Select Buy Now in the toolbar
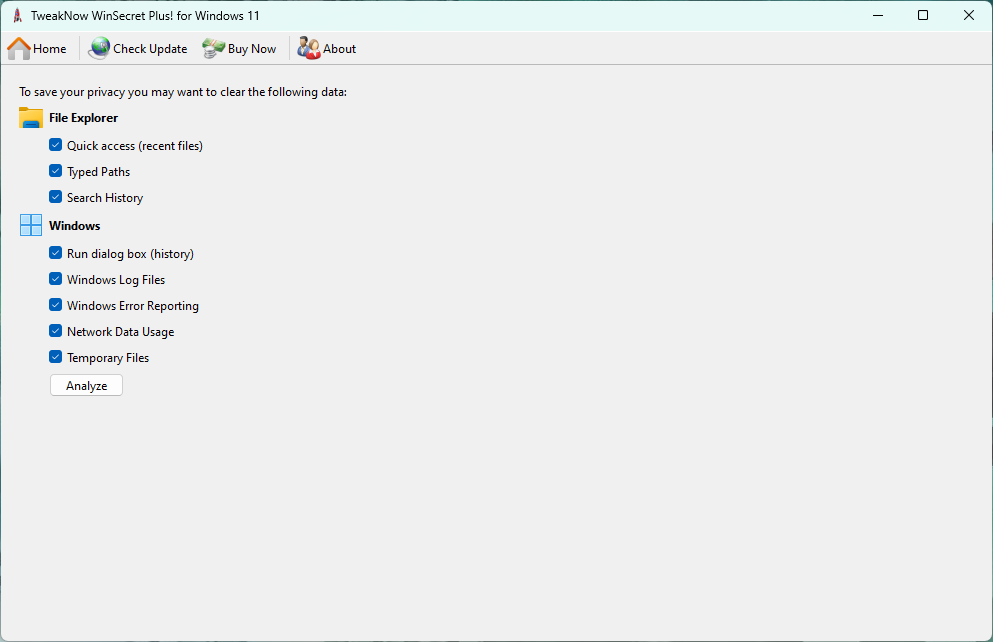 239,49
